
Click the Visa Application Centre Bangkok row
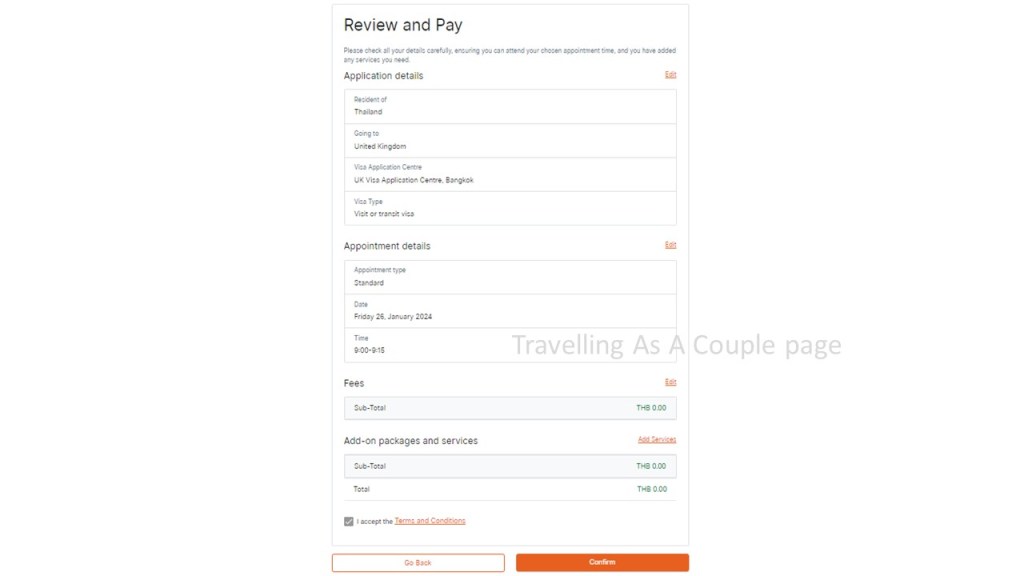tap(510, 174)
